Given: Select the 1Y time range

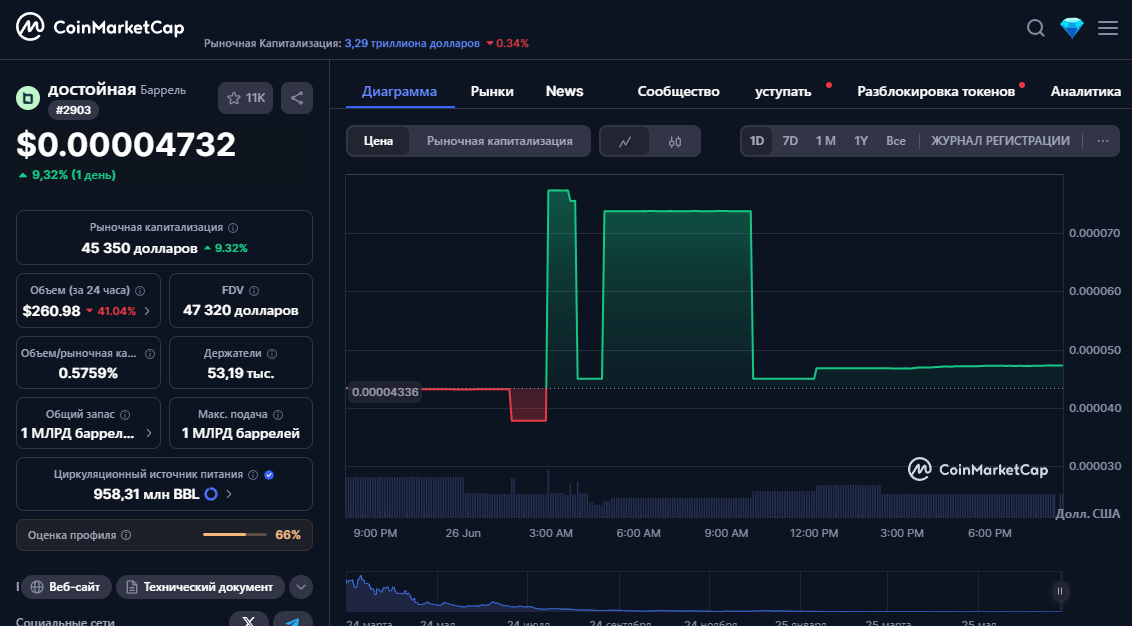Looking at the screenshot, I should click(x=861, y=141).
